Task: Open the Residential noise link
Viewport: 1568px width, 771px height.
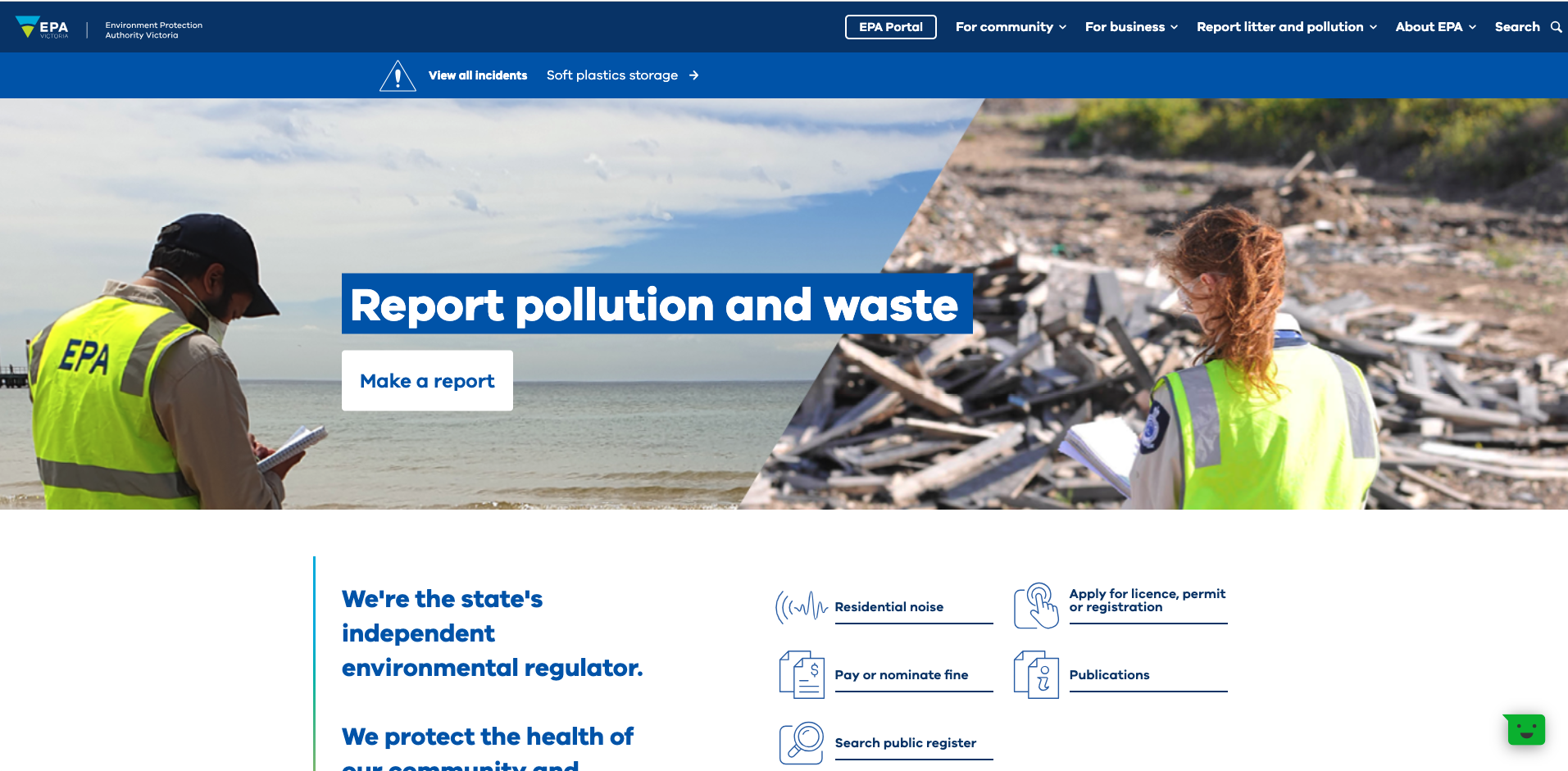Action: pyautogui.click(x=889, y=607)
